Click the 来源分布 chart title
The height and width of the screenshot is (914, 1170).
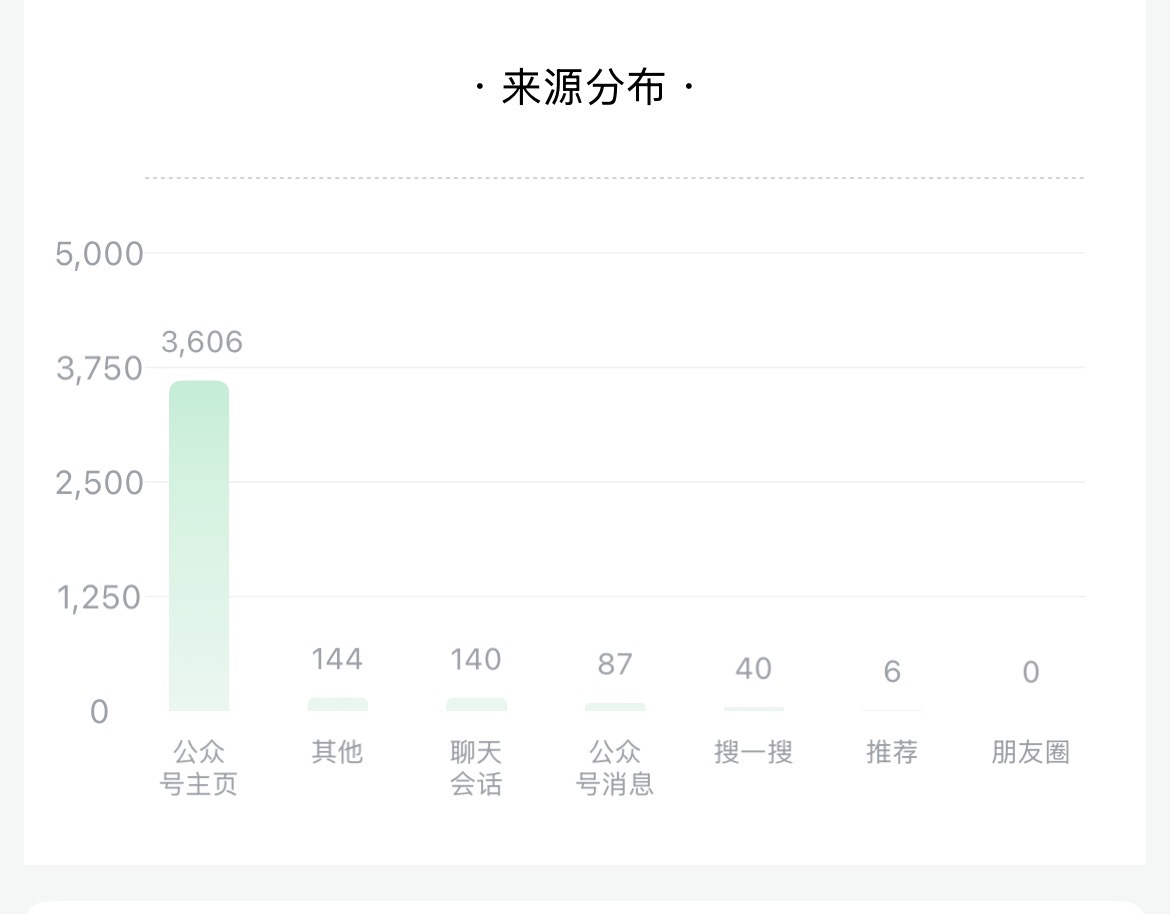click(x=584, y=89)
